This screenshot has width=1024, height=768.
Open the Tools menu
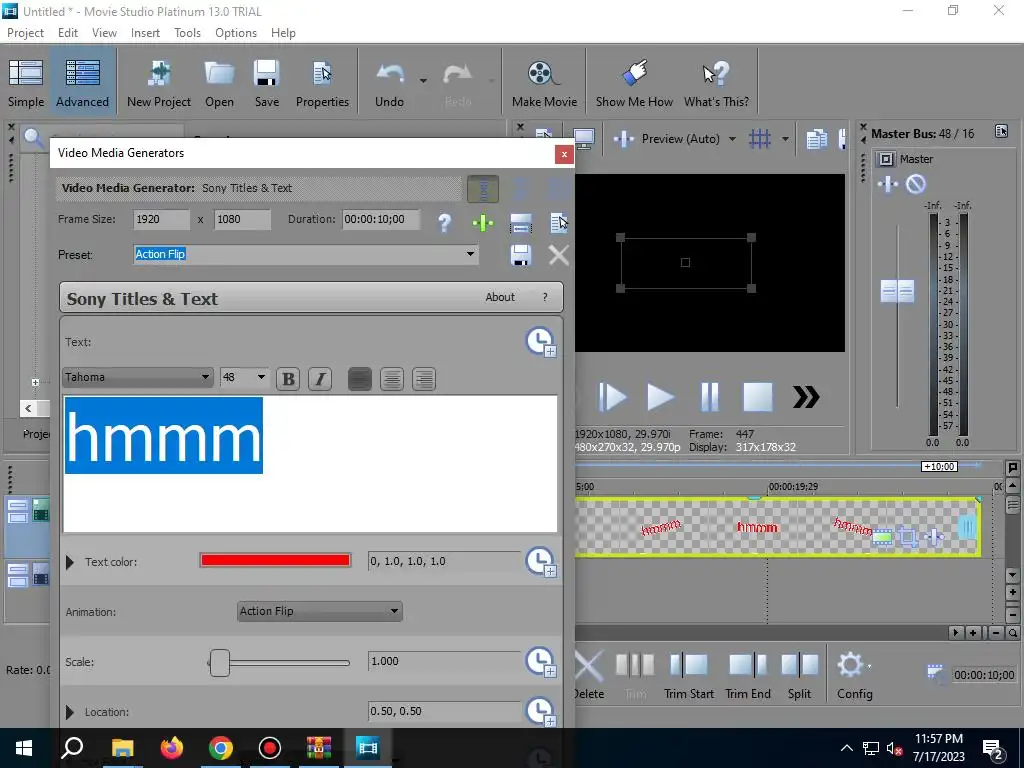click(x=187, y=33)
